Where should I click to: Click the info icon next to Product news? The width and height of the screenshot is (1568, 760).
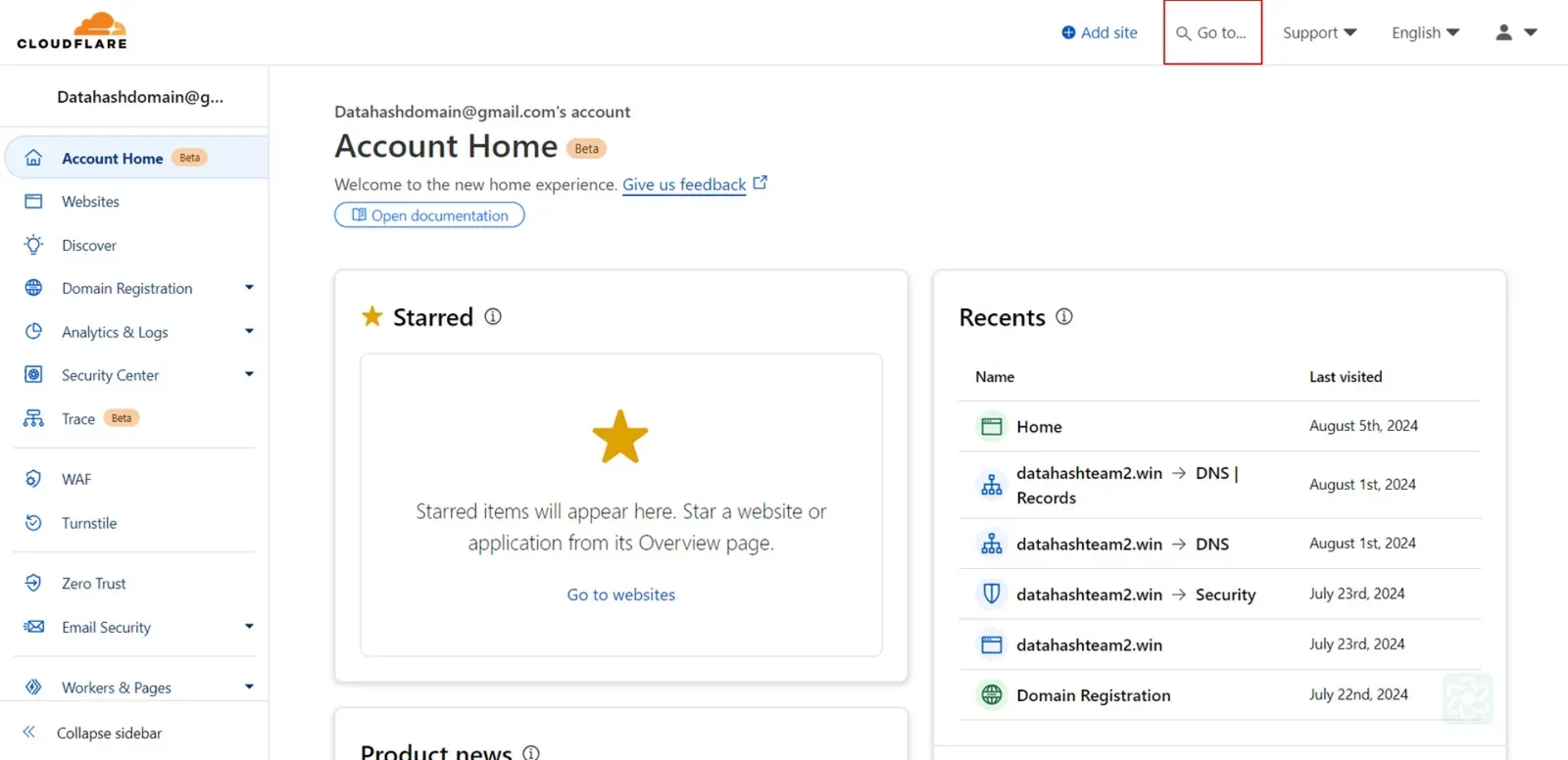tap(531, 752)
